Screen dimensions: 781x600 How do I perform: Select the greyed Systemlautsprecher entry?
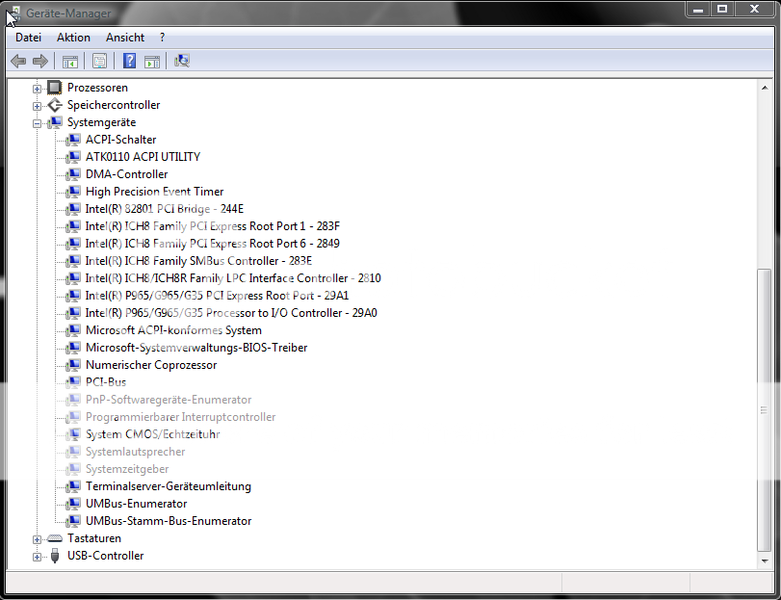135,452
